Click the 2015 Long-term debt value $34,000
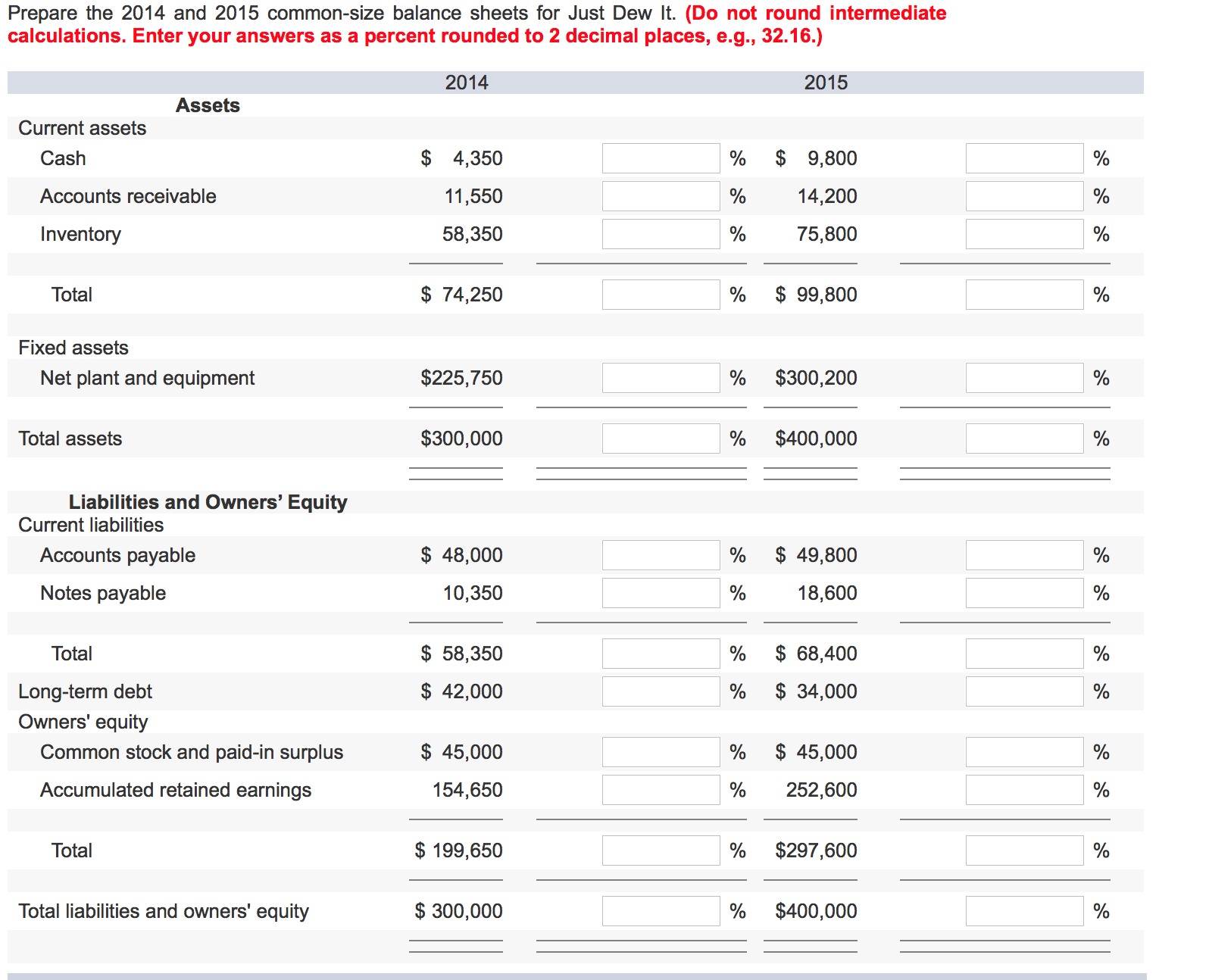The height and width of the screenshot is (980, 1209). pyautogui.click(x=816, y=691)
